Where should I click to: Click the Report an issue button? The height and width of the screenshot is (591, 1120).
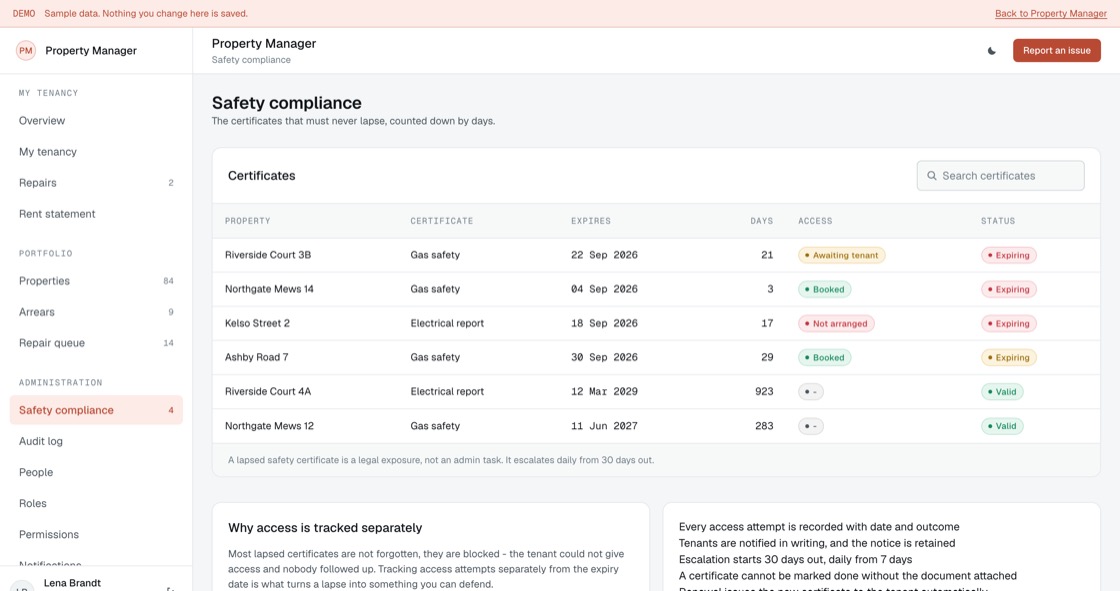pyautogui.click(x=1056, y=51)
